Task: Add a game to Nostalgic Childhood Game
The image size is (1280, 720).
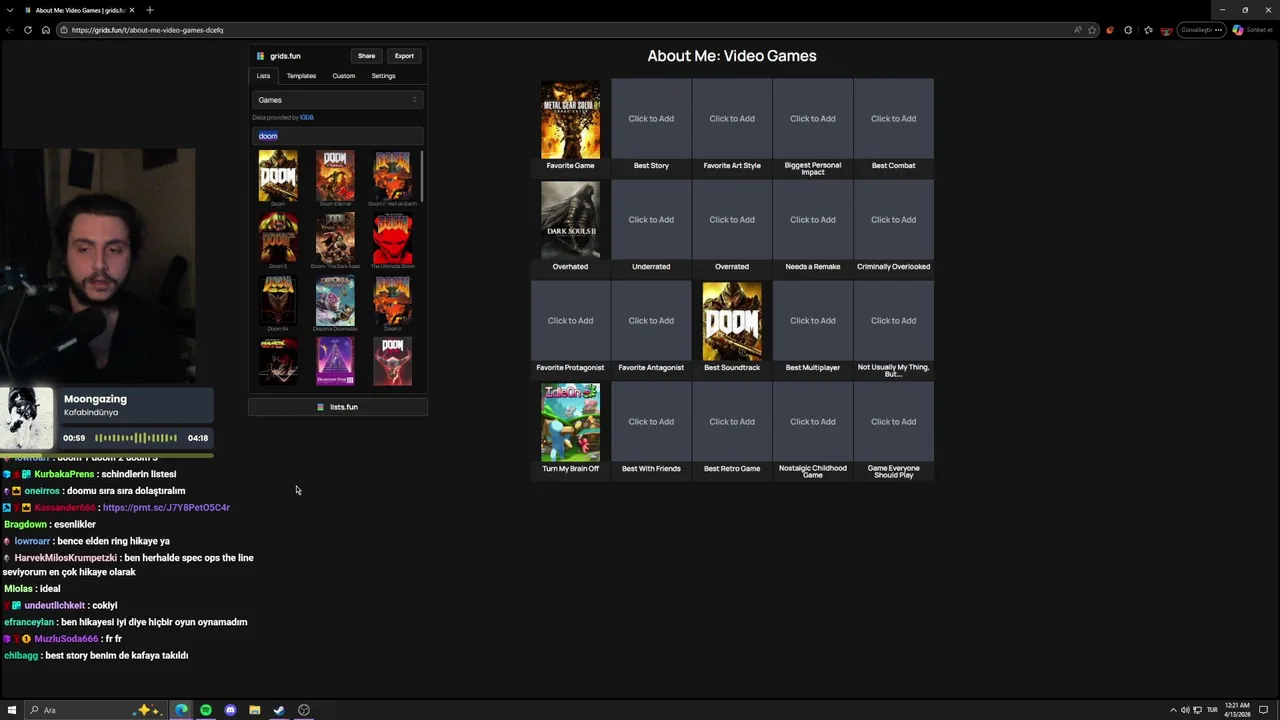Action: pos(813,422)
